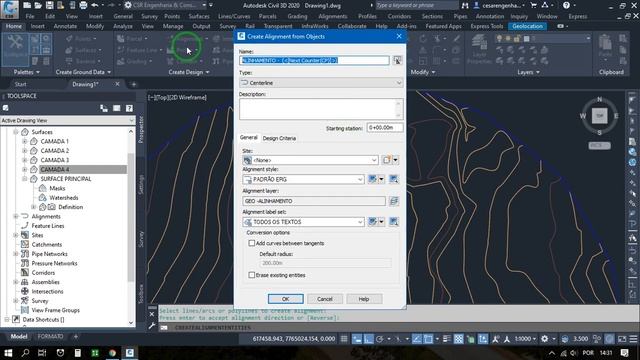Click the pick-from-drawing icon for Alignment style
Image resolution: width=640 pixels, height=360 pixels.
click(393, 179)
